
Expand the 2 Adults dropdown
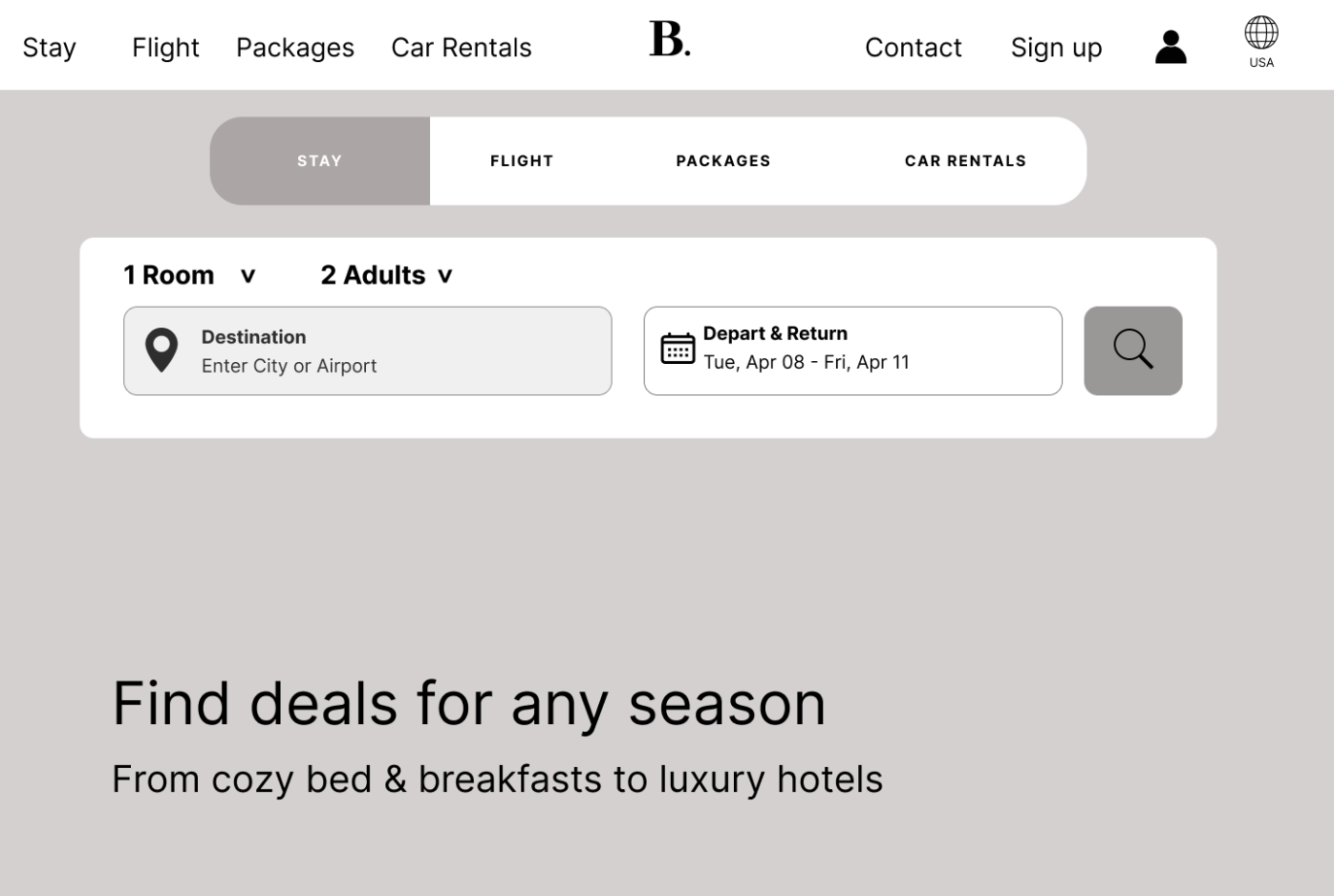tap(386, 275)
